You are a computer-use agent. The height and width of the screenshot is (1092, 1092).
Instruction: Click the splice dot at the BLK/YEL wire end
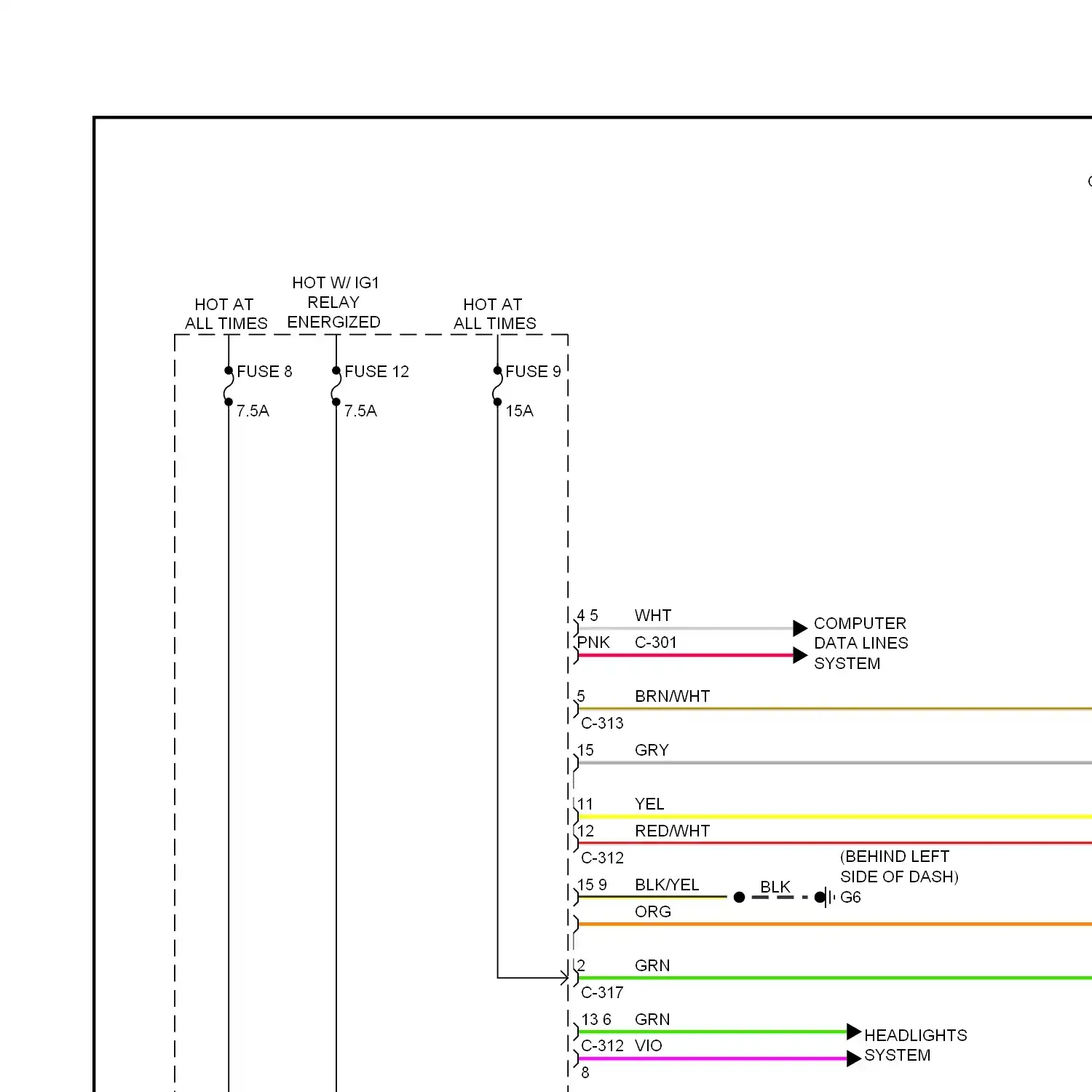(739, 897)
